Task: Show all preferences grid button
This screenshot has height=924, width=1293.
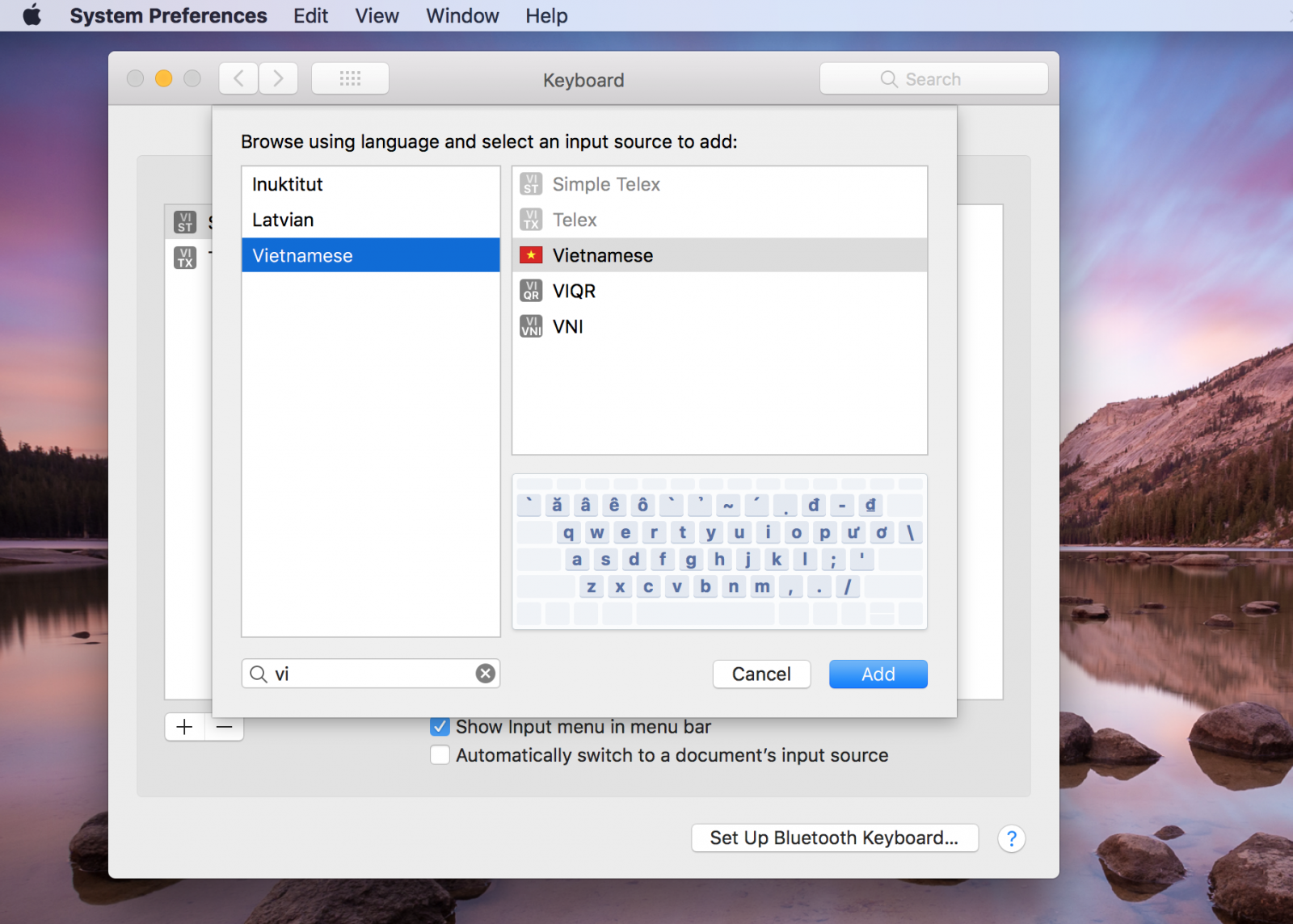Action: pos(350,78)
